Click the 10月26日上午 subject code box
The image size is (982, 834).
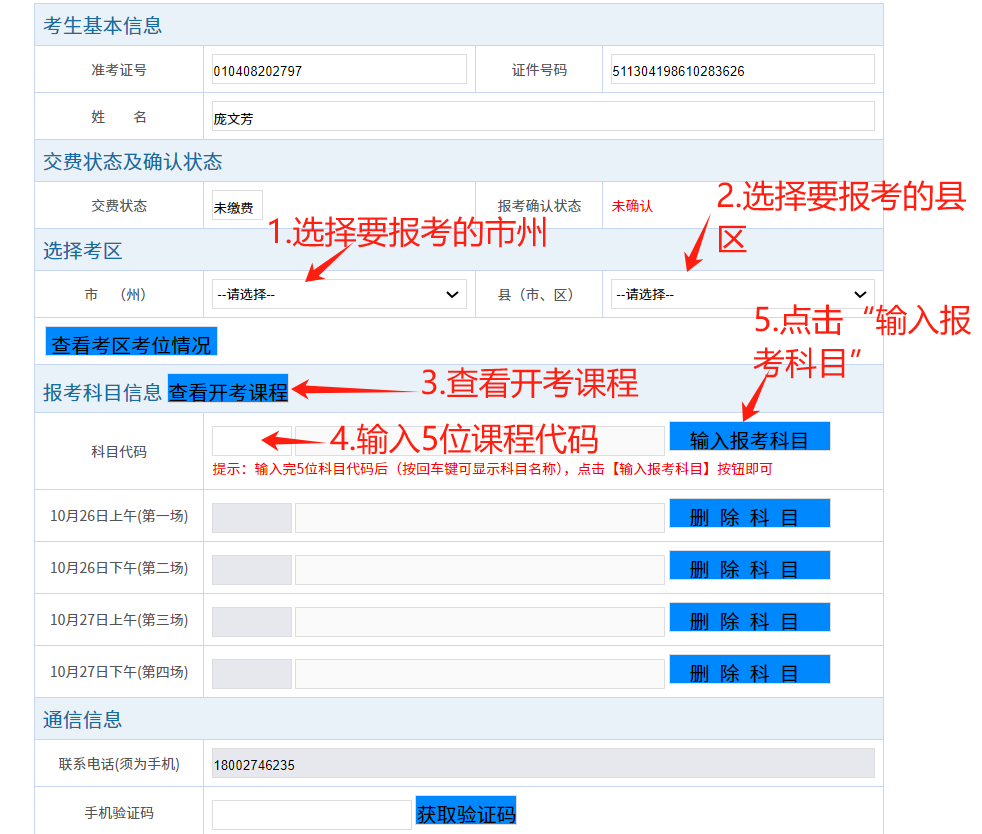coord(252,518)
